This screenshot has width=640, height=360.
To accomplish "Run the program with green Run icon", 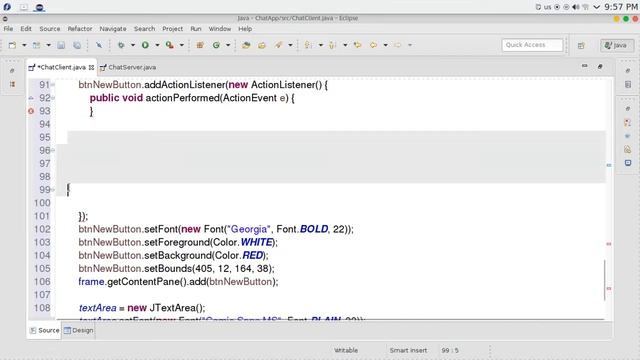I will coord(145,45).
